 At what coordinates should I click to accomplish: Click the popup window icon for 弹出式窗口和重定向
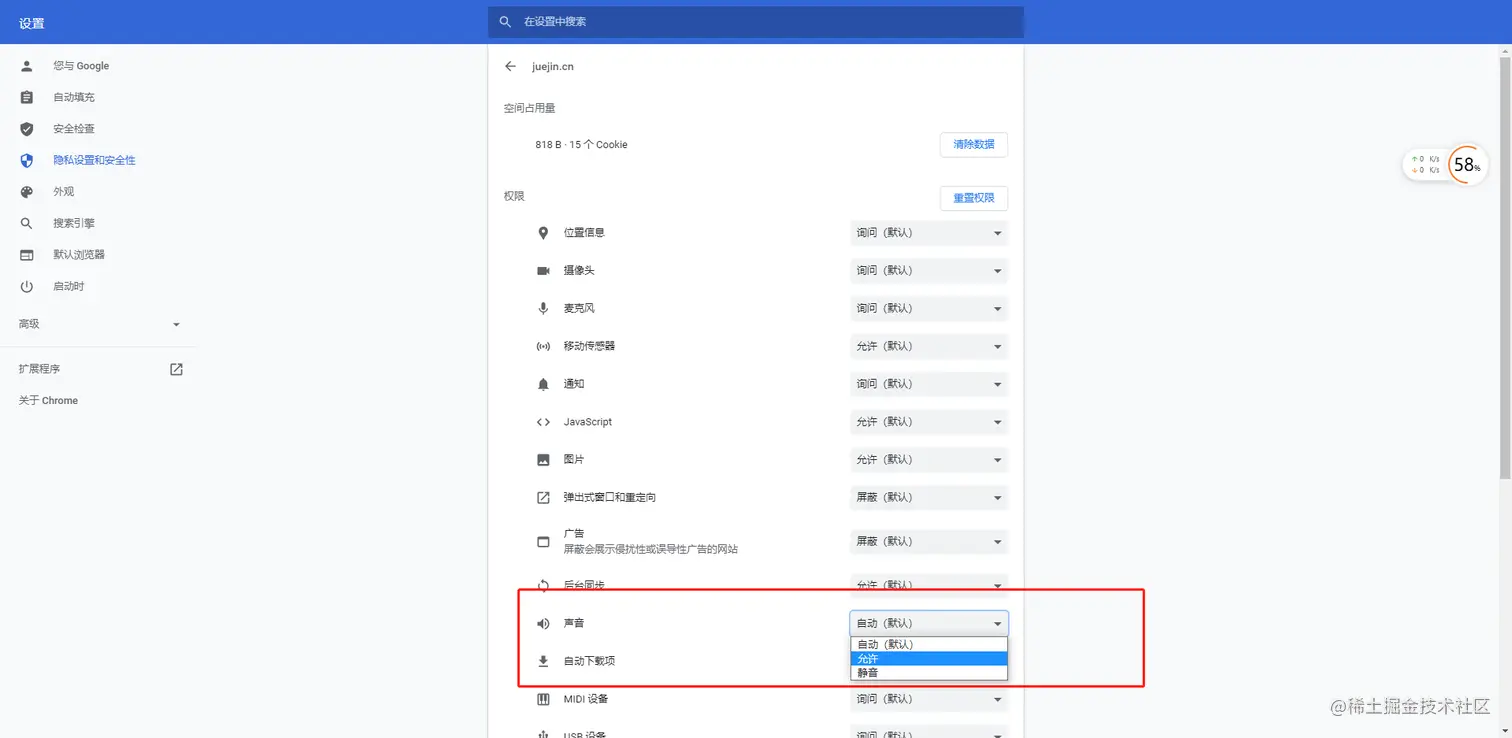click(x=543, y=497)
